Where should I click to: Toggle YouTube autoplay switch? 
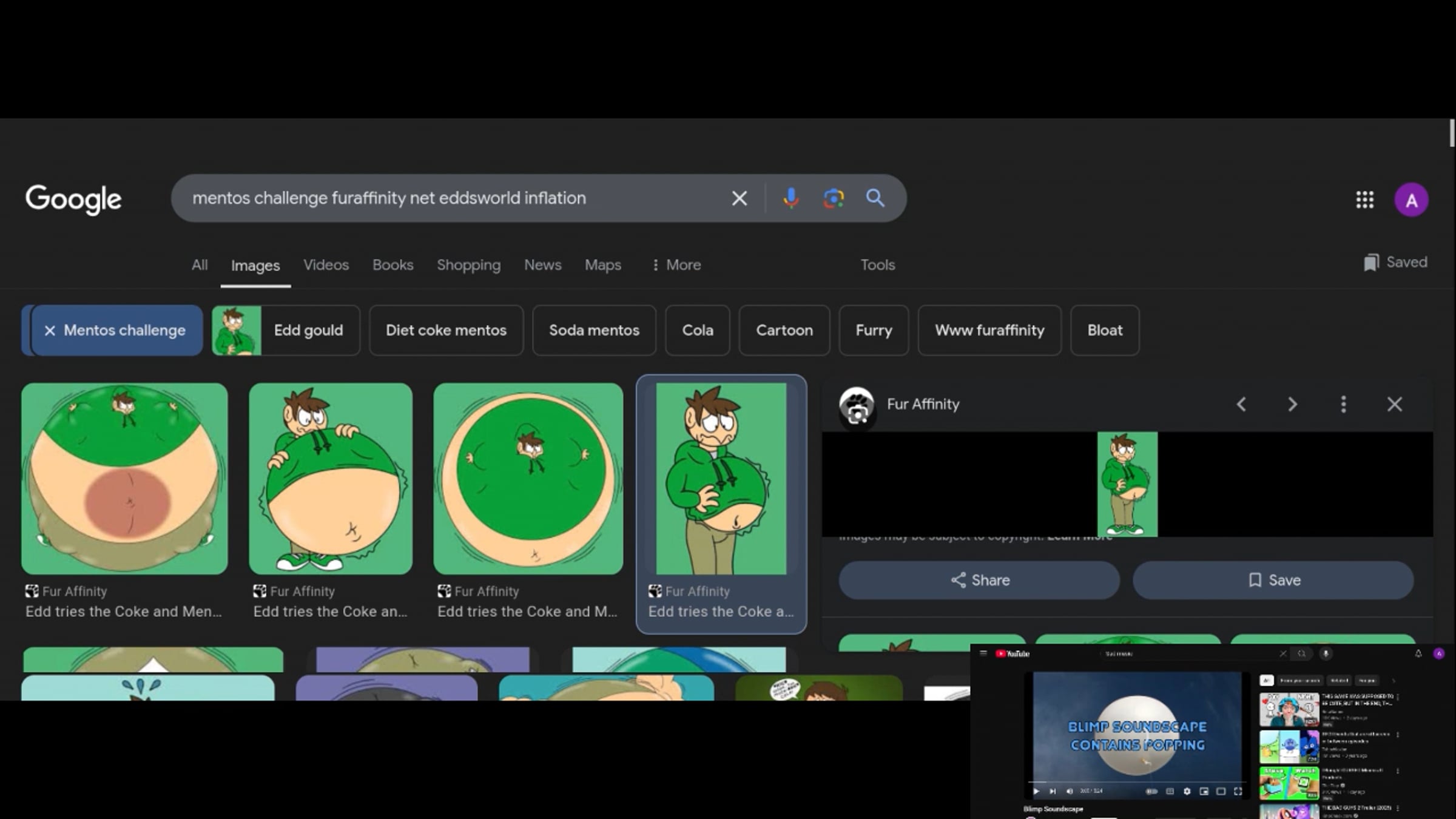coord(1151,791)
